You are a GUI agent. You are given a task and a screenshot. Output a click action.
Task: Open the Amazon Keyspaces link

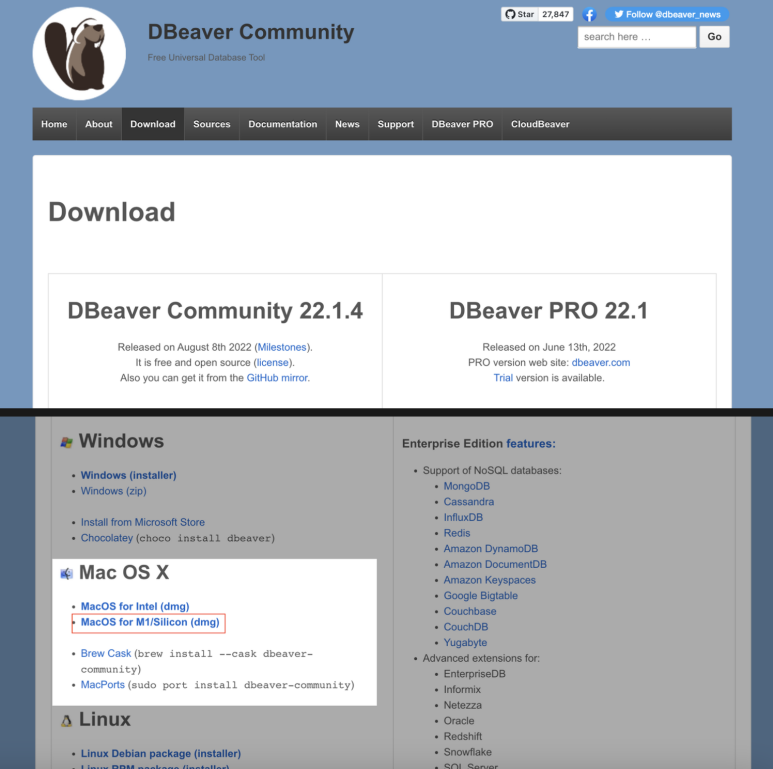(x=490, y=580)
